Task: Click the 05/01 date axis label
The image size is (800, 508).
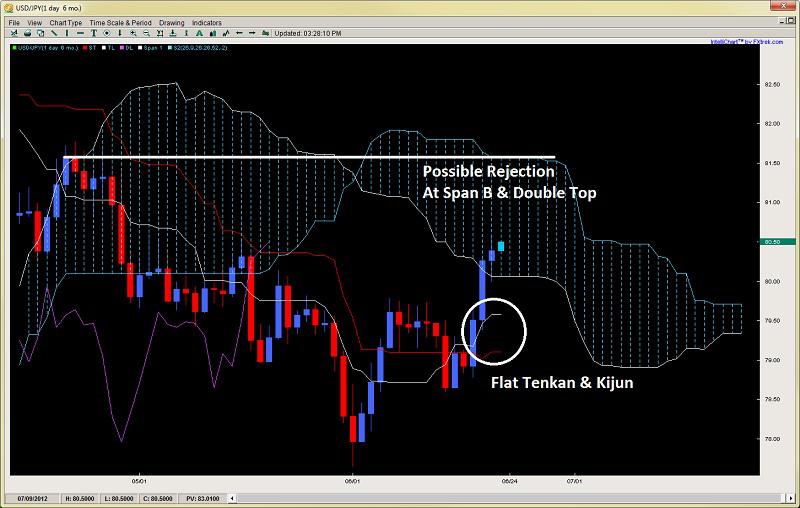Action: 140,480
